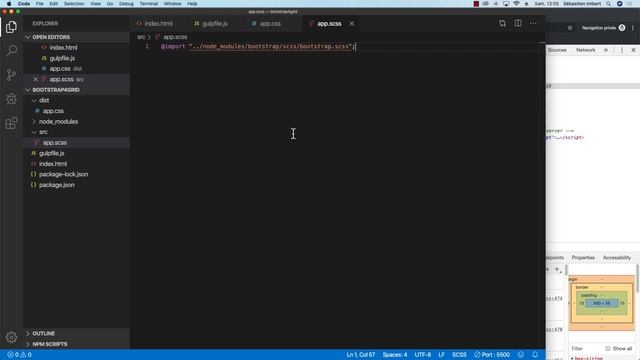The image size is (640, 360).
Task: Click the Port: 5500 Live Server status
Action: point(492,355)
